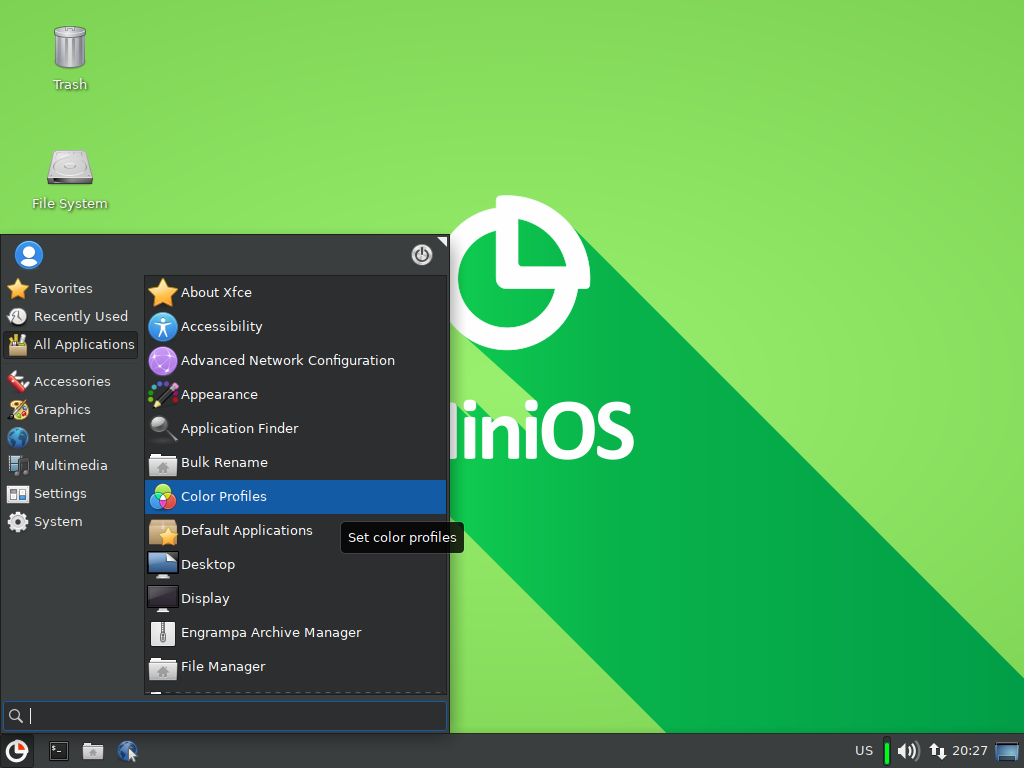Screen dimensions: 1024x768
Task: Click the green bar indicator beside US
Action: [x=887, y=751]
